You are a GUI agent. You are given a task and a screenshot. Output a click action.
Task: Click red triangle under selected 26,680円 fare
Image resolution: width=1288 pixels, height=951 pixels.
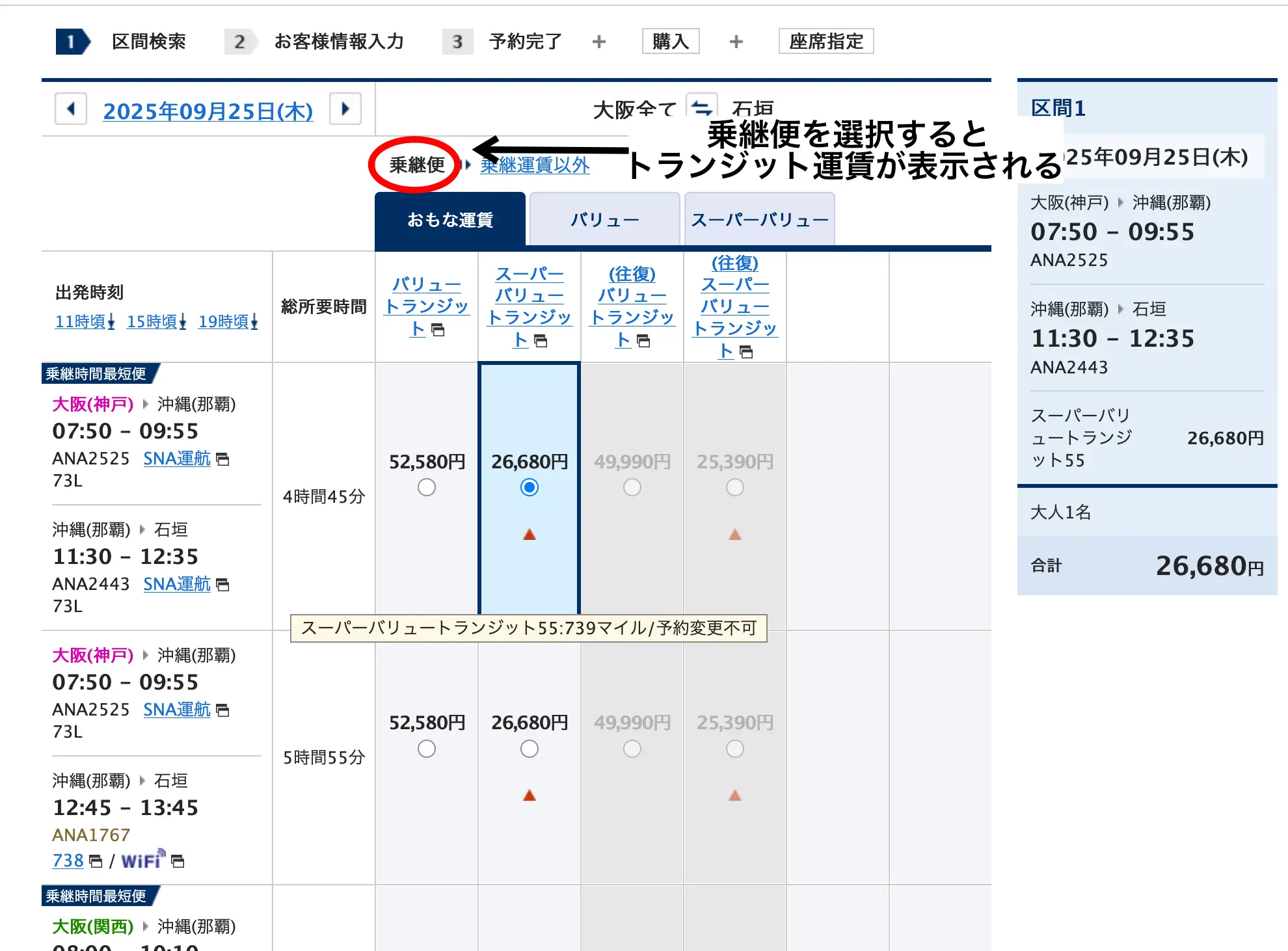coord(530,535)
